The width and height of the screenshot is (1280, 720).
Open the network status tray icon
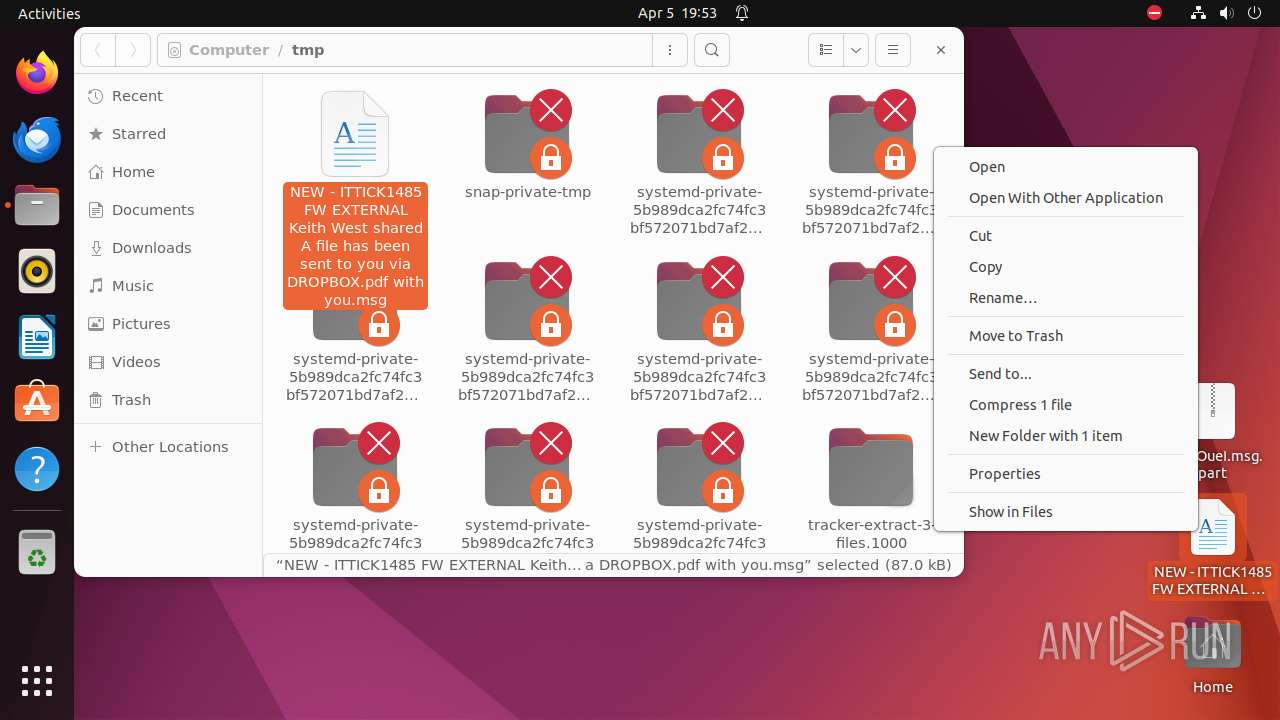point(1198,13)
